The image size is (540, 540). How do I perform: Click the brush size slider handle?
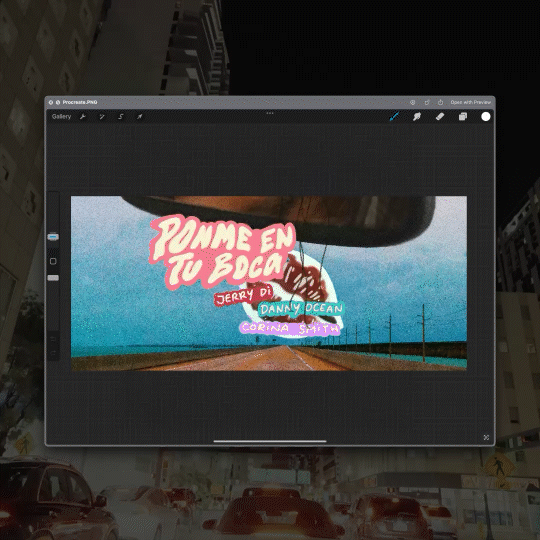pyautogui.click(x=53, y=237)
